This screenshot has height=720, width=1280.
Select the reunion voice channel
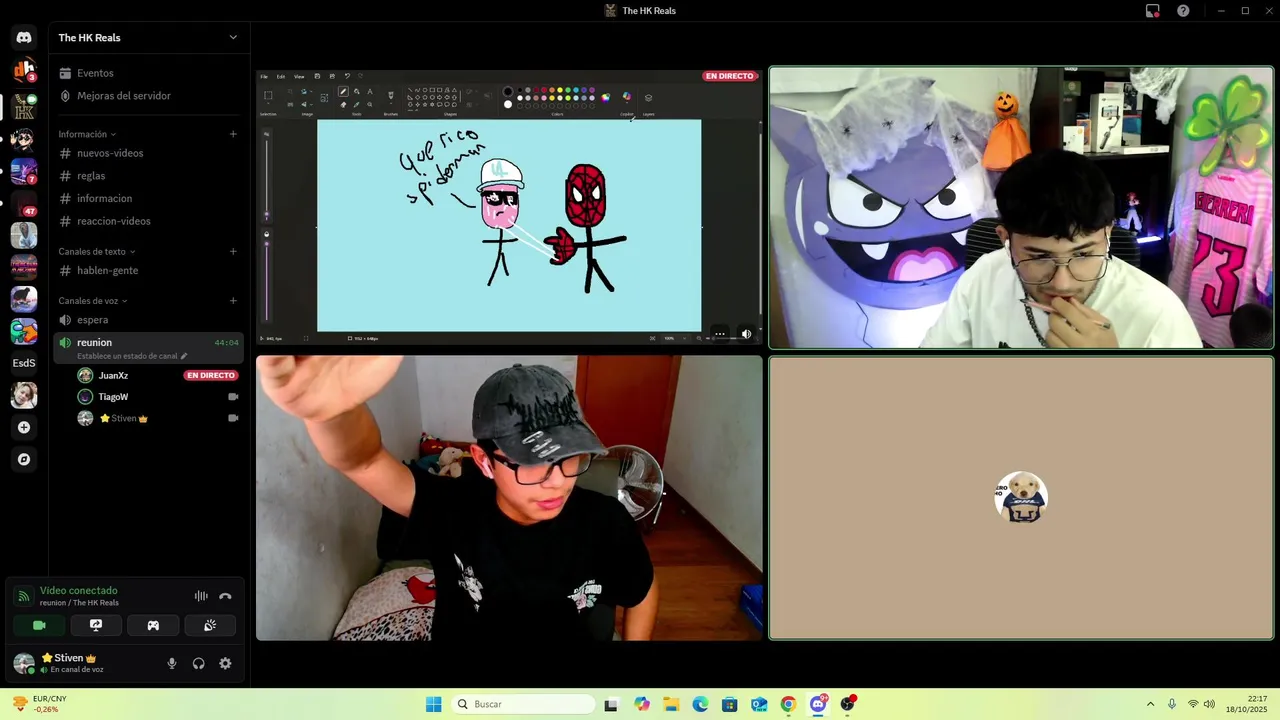click(148, 347)
